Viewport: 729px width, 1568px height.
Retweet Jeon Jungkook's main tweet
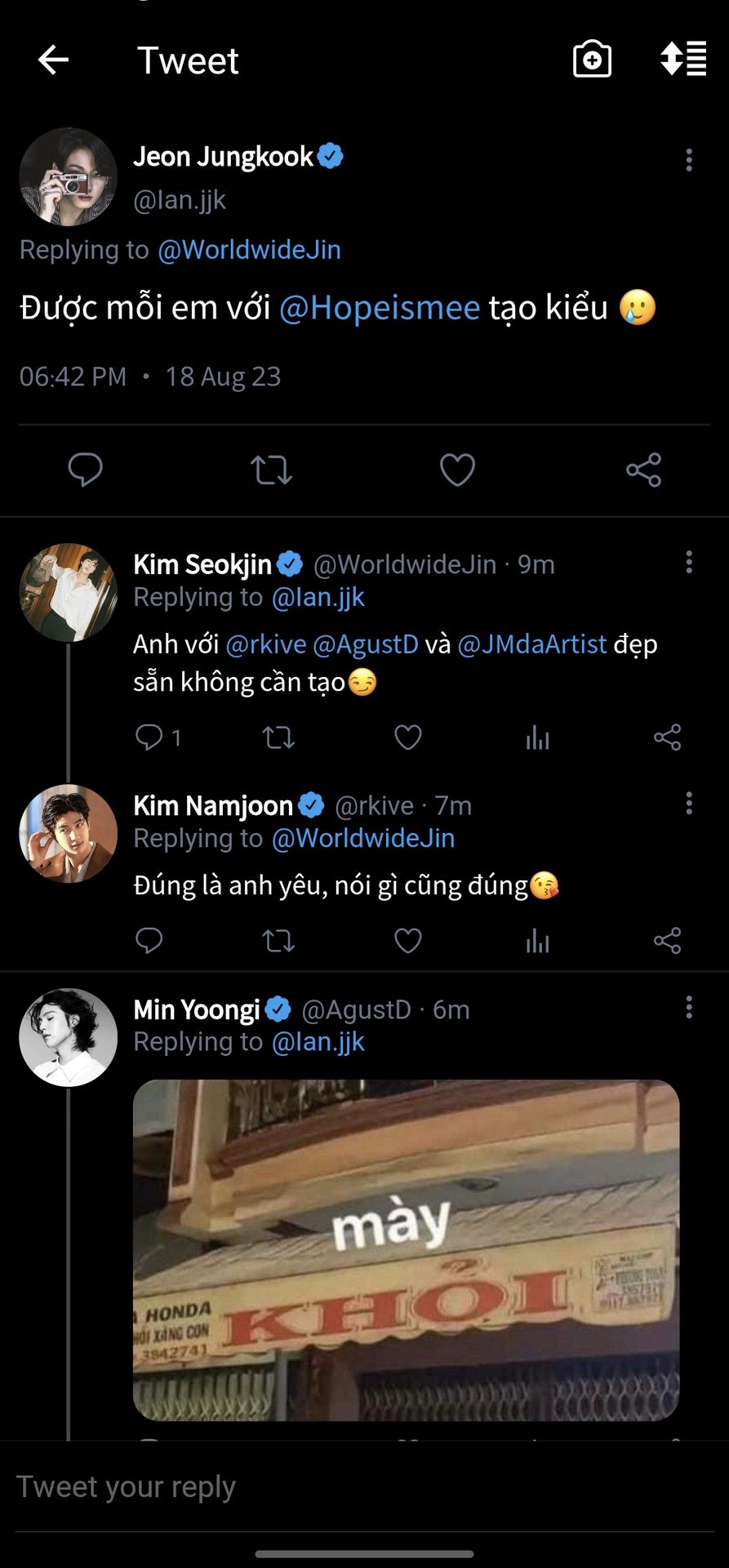pyautogui.click(x=271, y=470)
